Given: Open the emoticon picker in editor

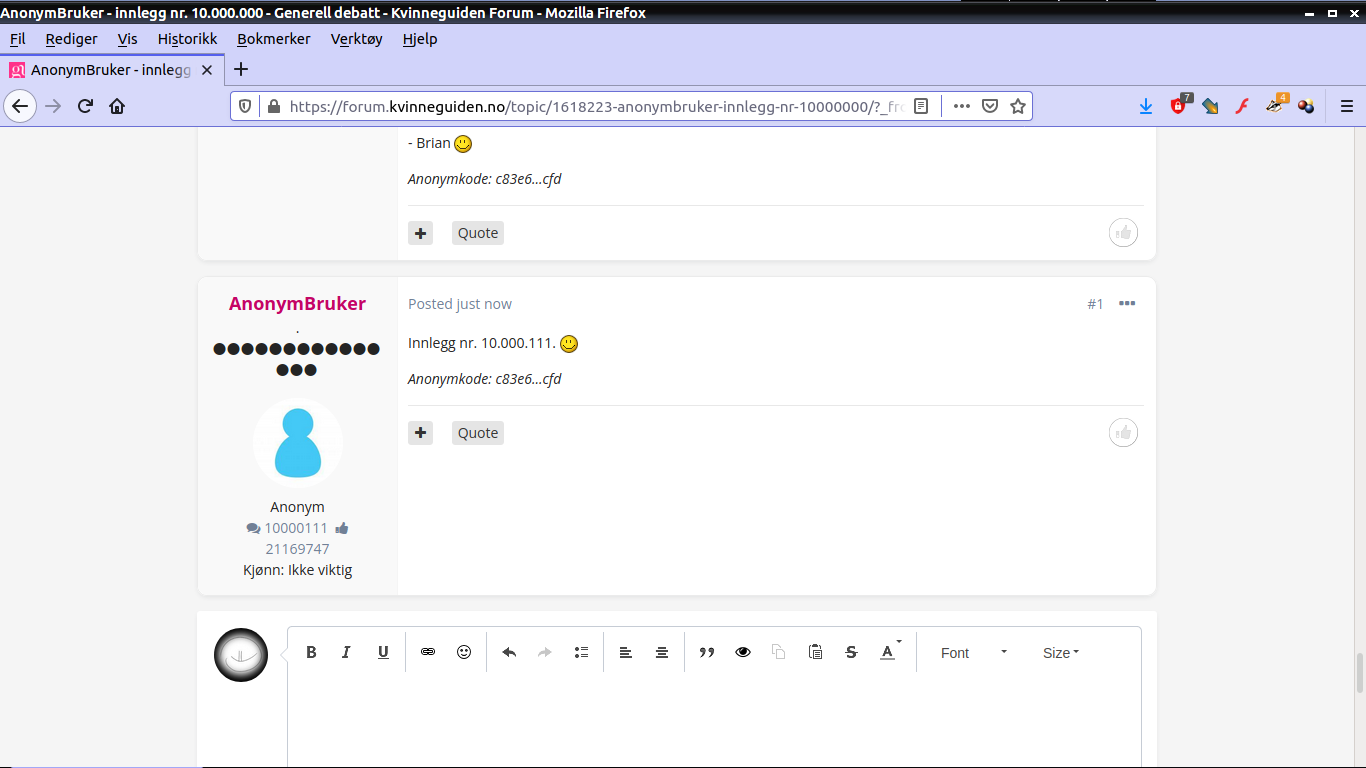Looking at the screenshot, I should click(464, 652).
